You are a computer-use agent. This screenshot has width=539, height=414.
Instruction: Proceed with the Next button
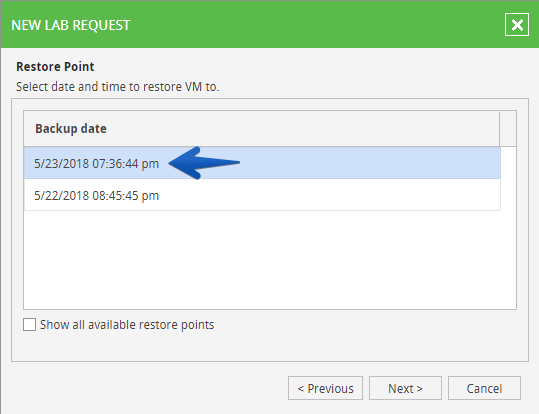coord(405,388)
